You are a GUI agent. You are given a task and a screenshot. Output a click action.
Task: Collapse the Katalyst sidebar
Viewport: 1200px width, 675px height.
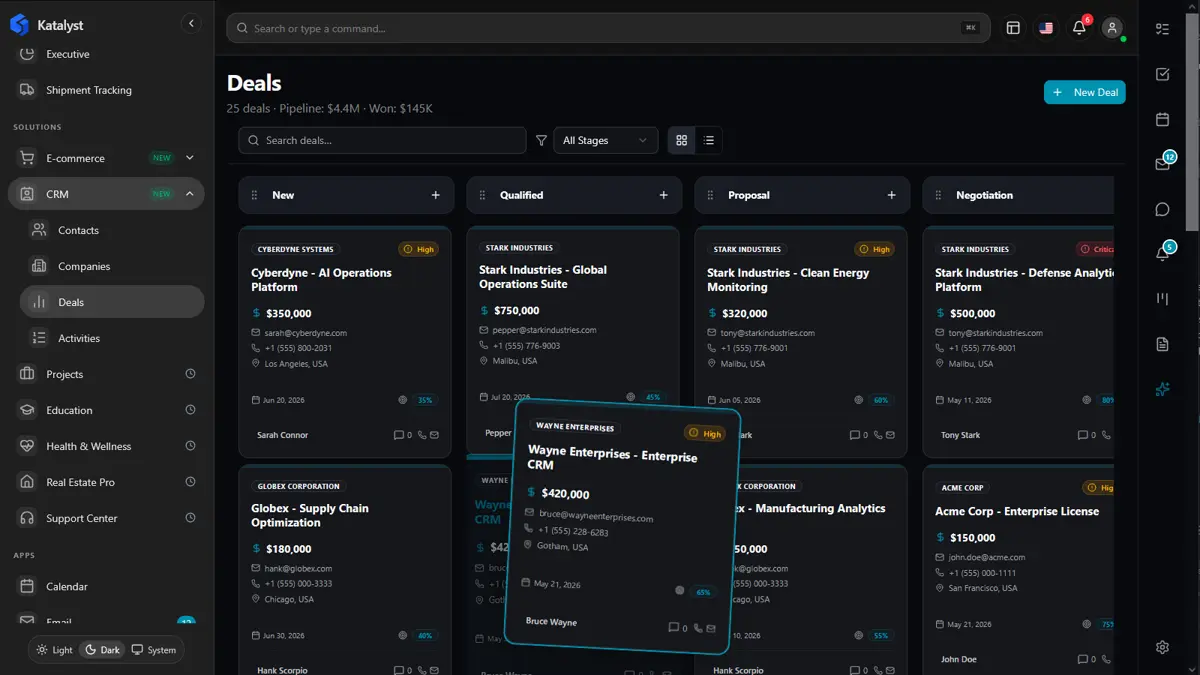(191, 23)
